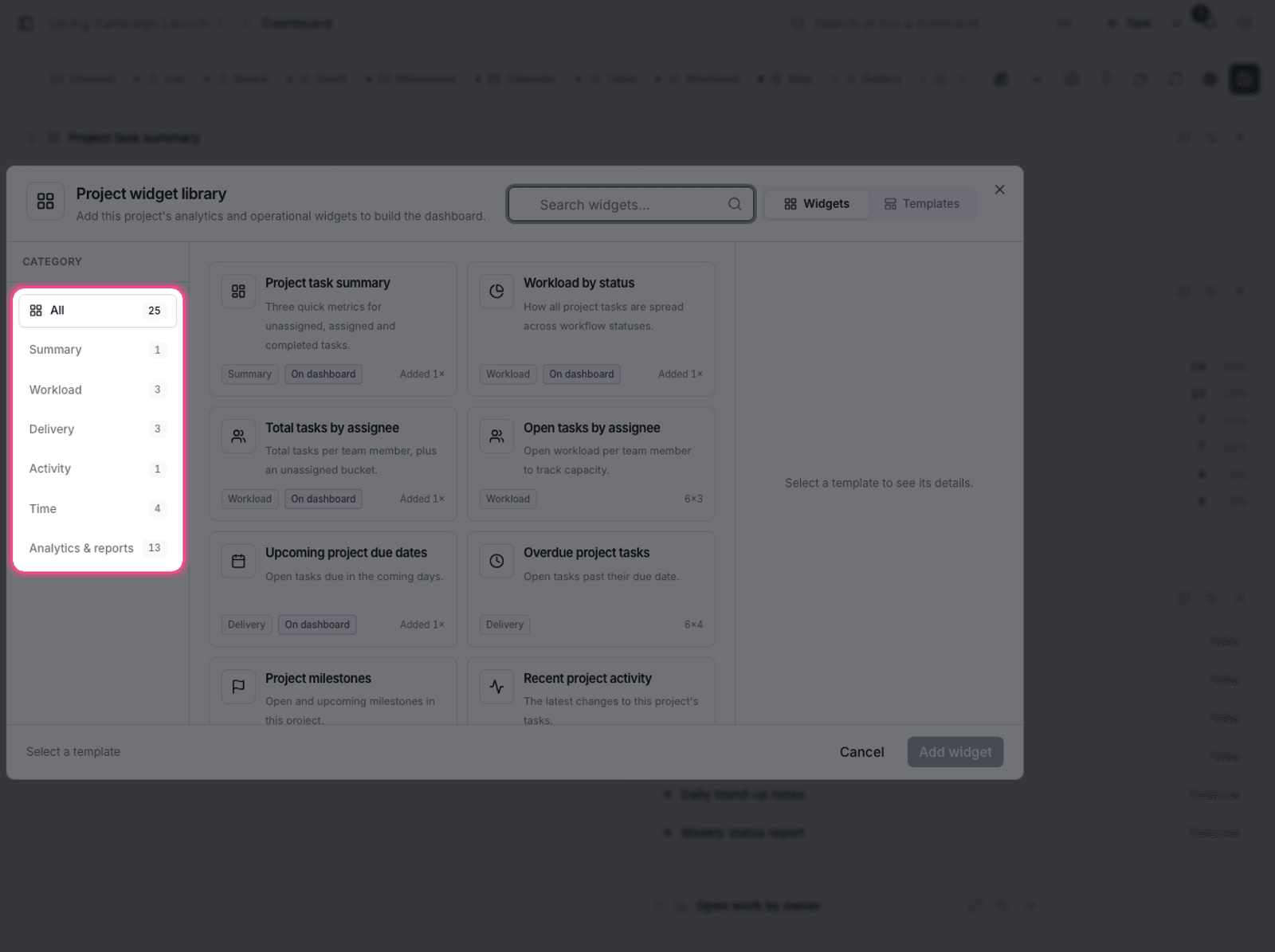Image resolution: width=1275 pixels, height=952 pixels.
Task: Filter widgets by the Summary category
Action: 98,350
